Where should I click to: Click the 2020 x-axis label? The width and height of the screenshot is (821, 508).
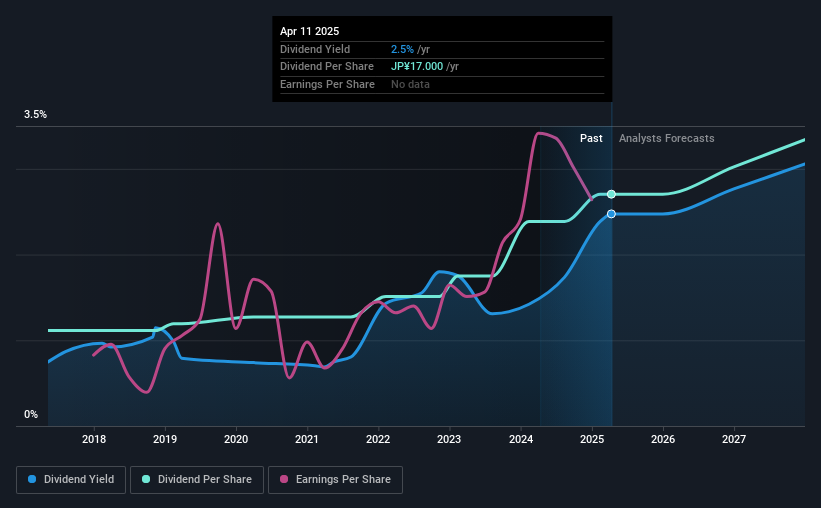click(x=236, y=439)
